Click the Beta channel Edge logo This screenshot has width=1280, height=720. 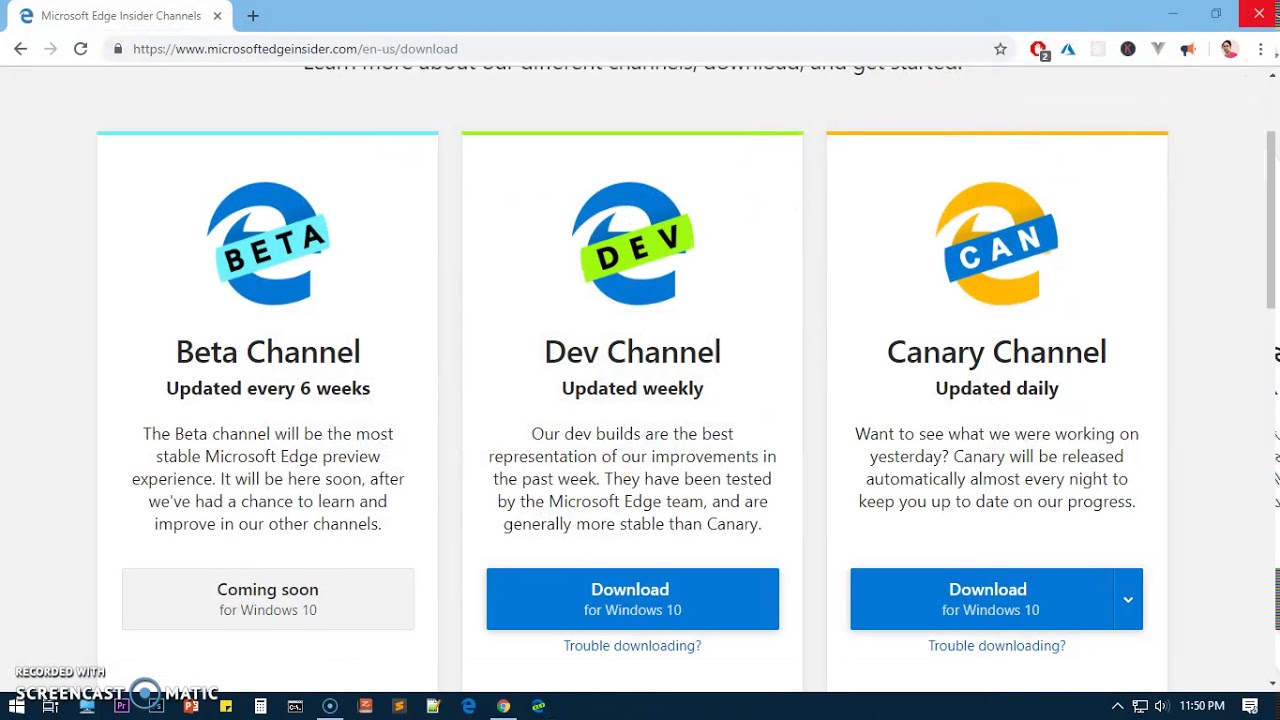(x=268, y=243)
